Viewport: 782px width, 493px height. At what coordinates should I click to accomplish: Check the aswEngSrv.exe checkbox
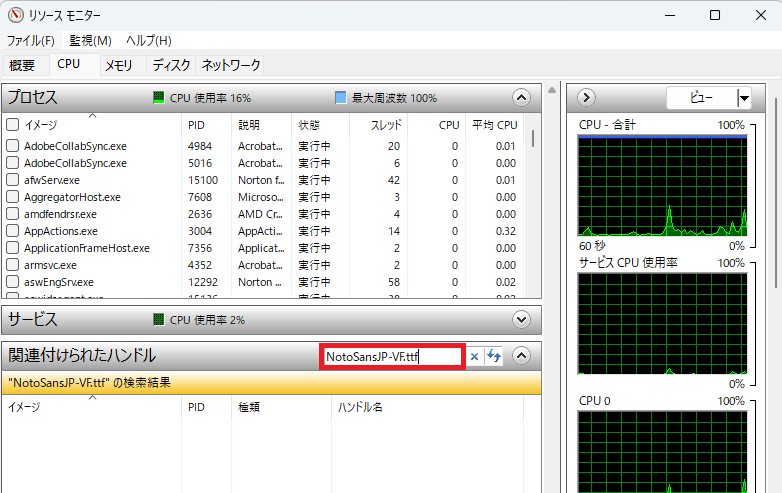(12, 282)
